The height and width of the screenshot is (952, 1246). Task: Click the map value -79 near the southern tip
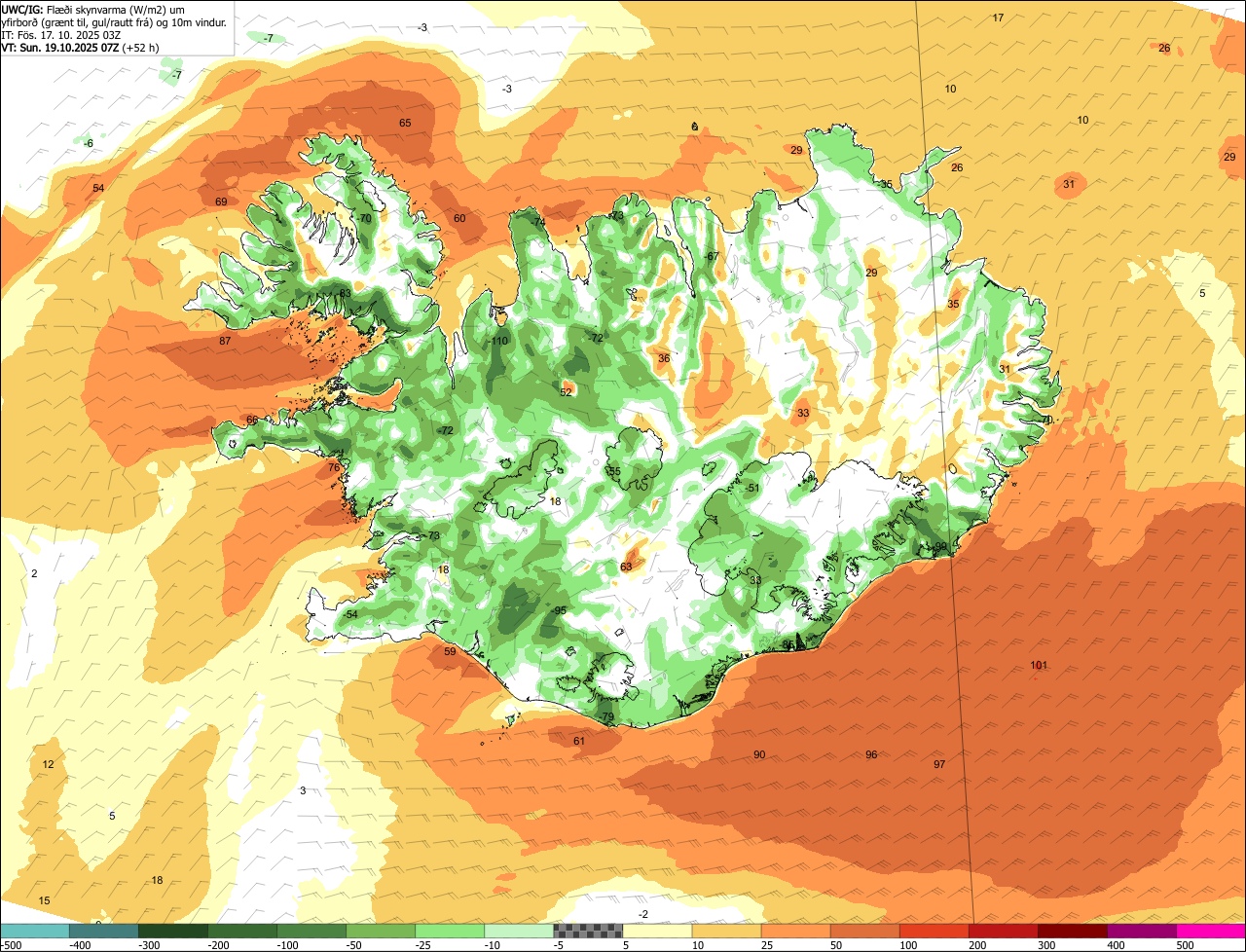pyautogui.click(x=606, y=717)
